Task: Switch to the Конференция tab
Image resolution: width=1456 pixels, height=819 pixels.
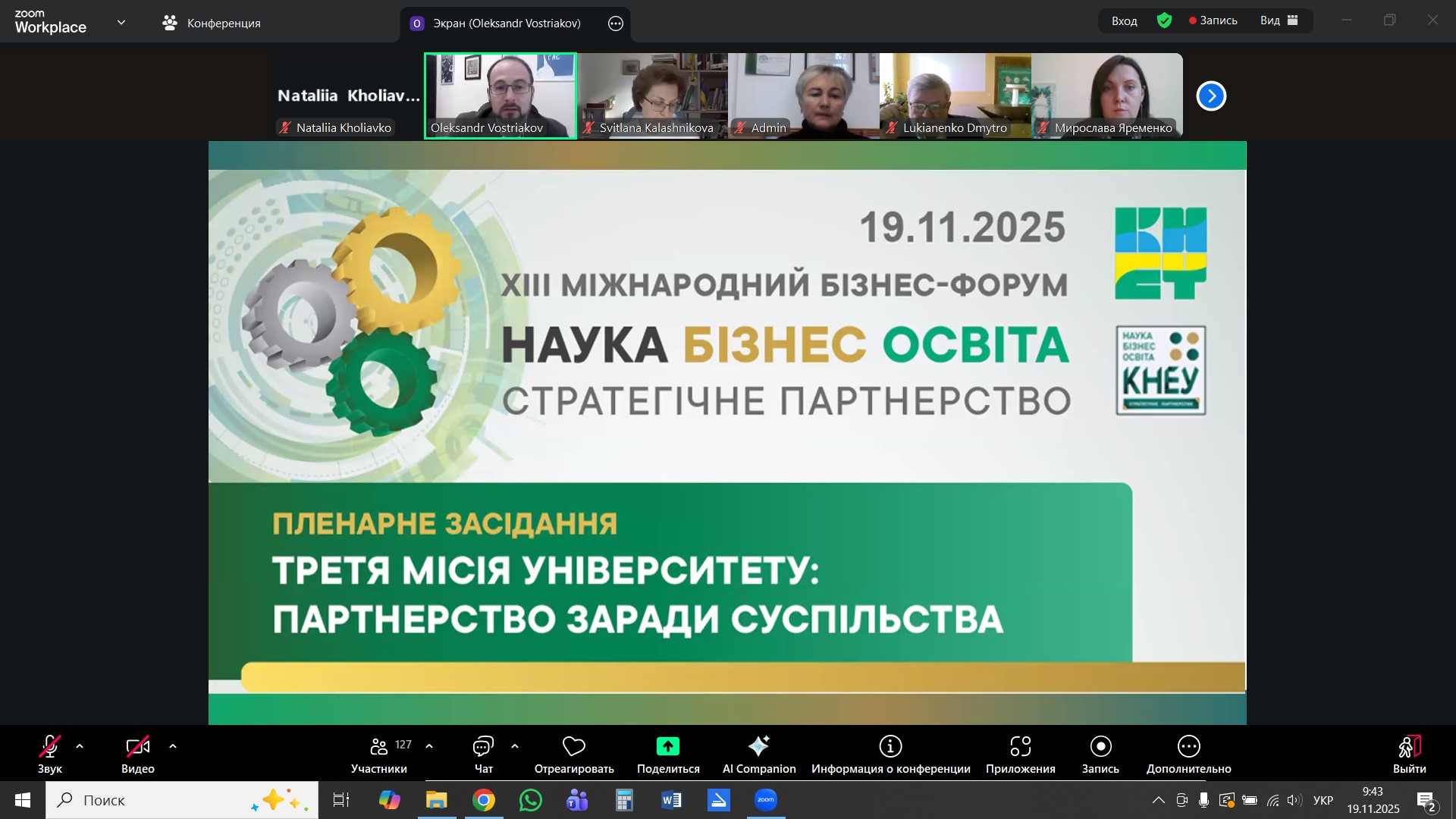Action: pyautogui.click(x=211, y=24)
